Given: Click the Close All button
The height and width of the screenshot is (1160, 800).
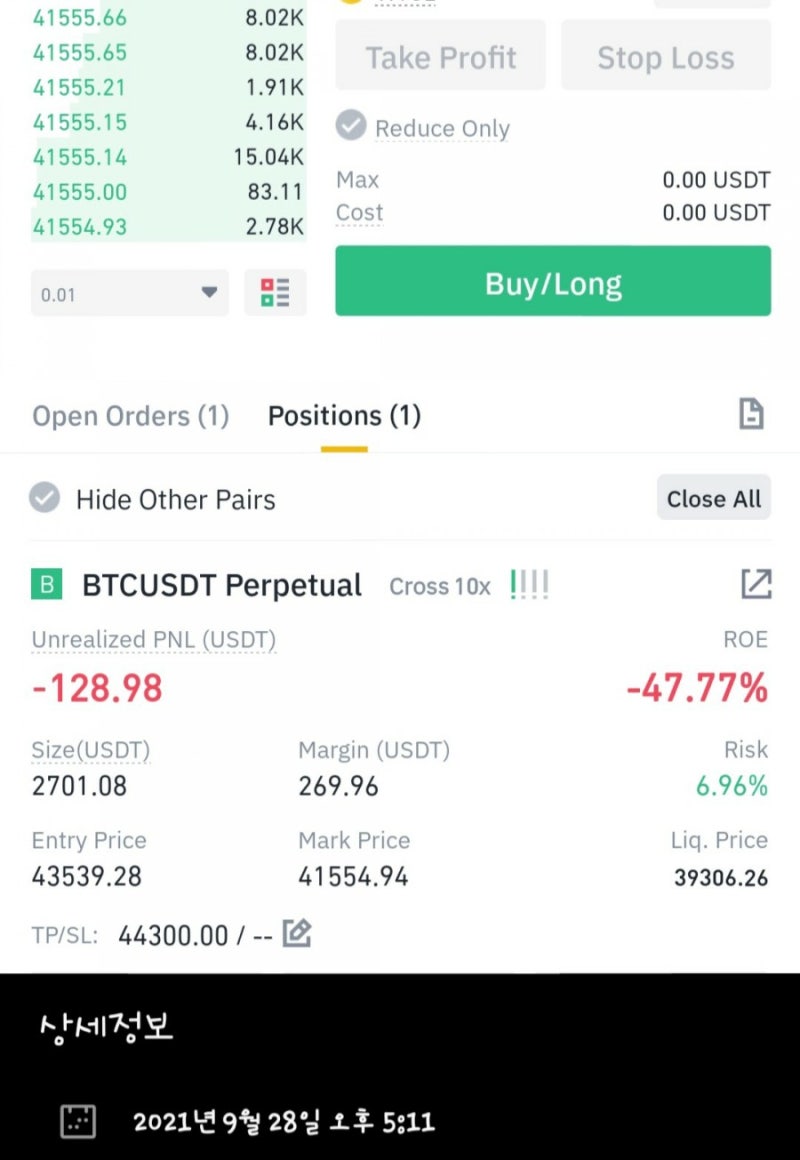Looking at the screenshot, I should [713, 498].
